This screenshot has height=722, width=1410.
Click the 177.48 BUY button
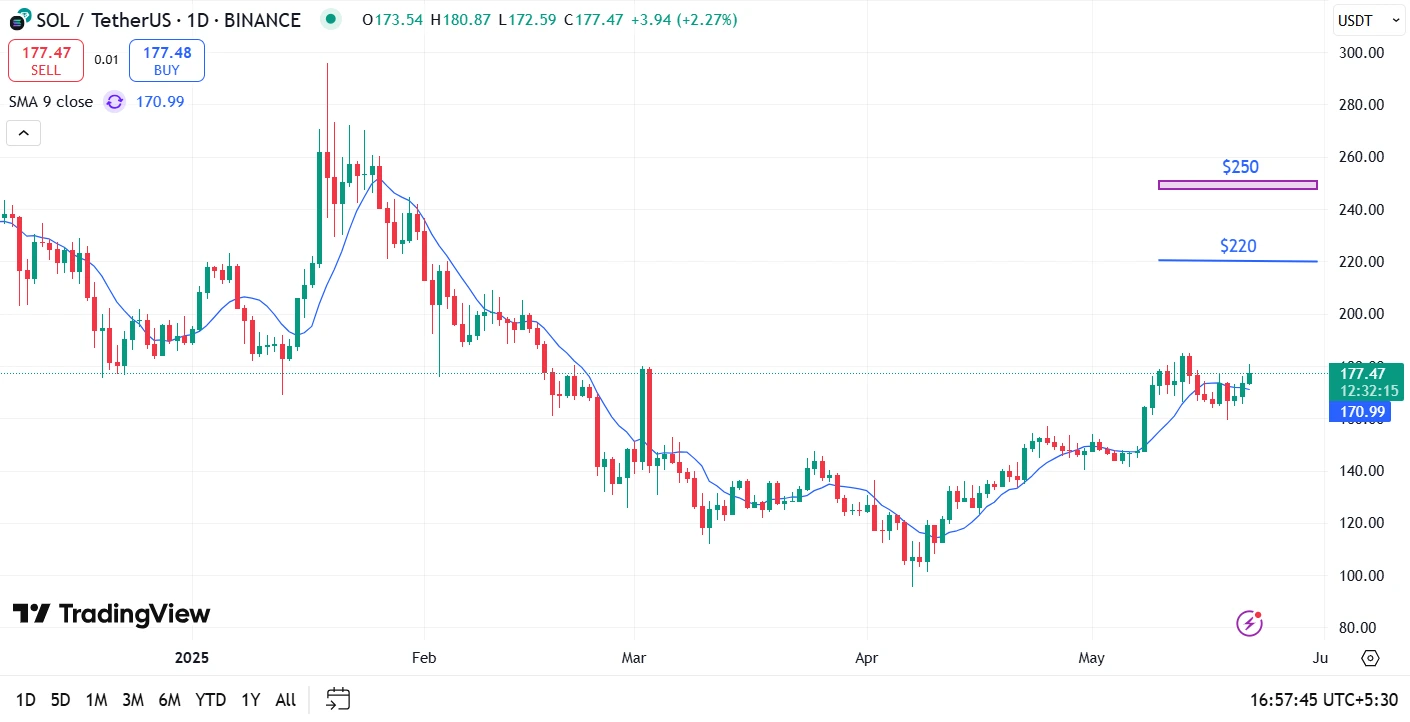coord(167,60)
